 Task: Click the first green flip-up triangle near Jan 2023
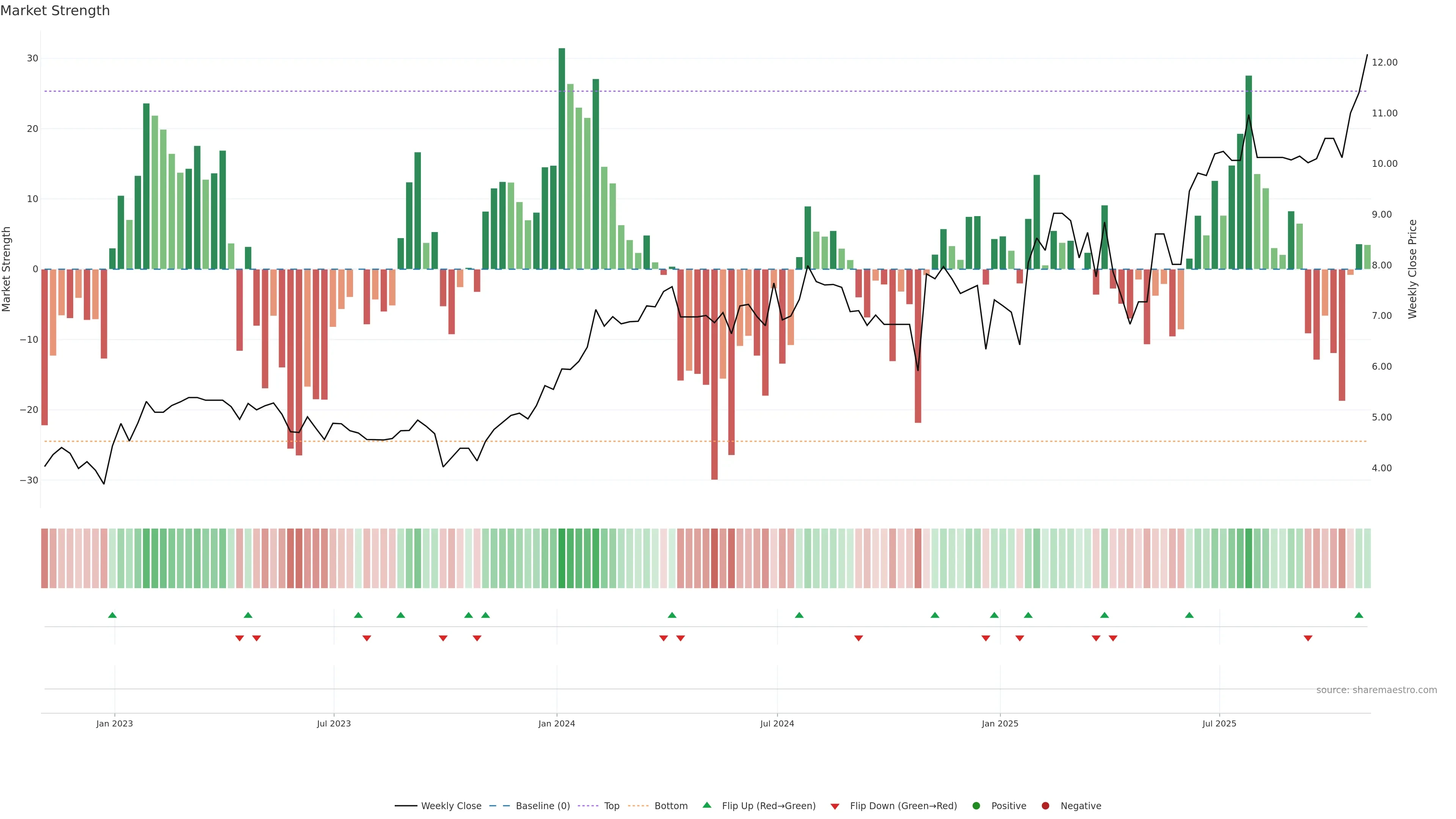112,615
